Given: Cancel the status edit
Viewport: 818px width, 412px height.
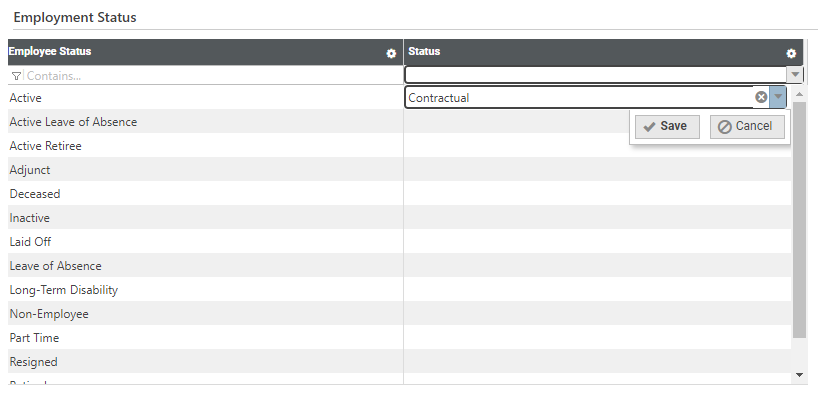Looking at the screenshot, I should [747, 127].
